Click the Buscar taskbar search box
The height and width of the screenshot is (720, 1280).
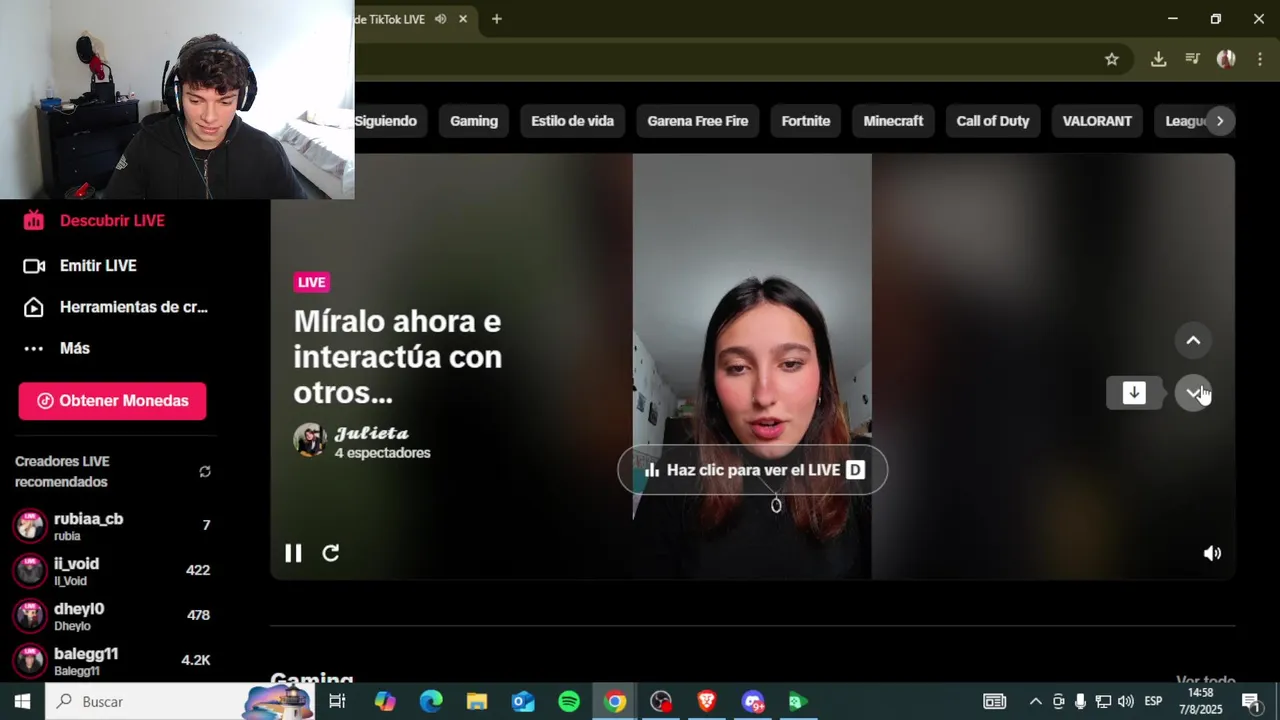[x=180, y=701]
